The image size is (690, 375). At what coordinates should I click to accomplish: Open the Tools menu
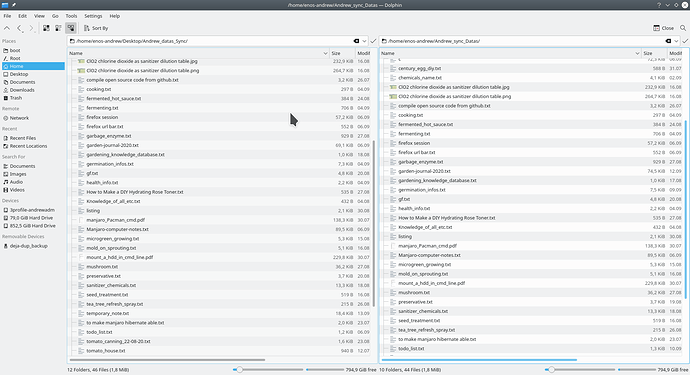tap(71, 16)
